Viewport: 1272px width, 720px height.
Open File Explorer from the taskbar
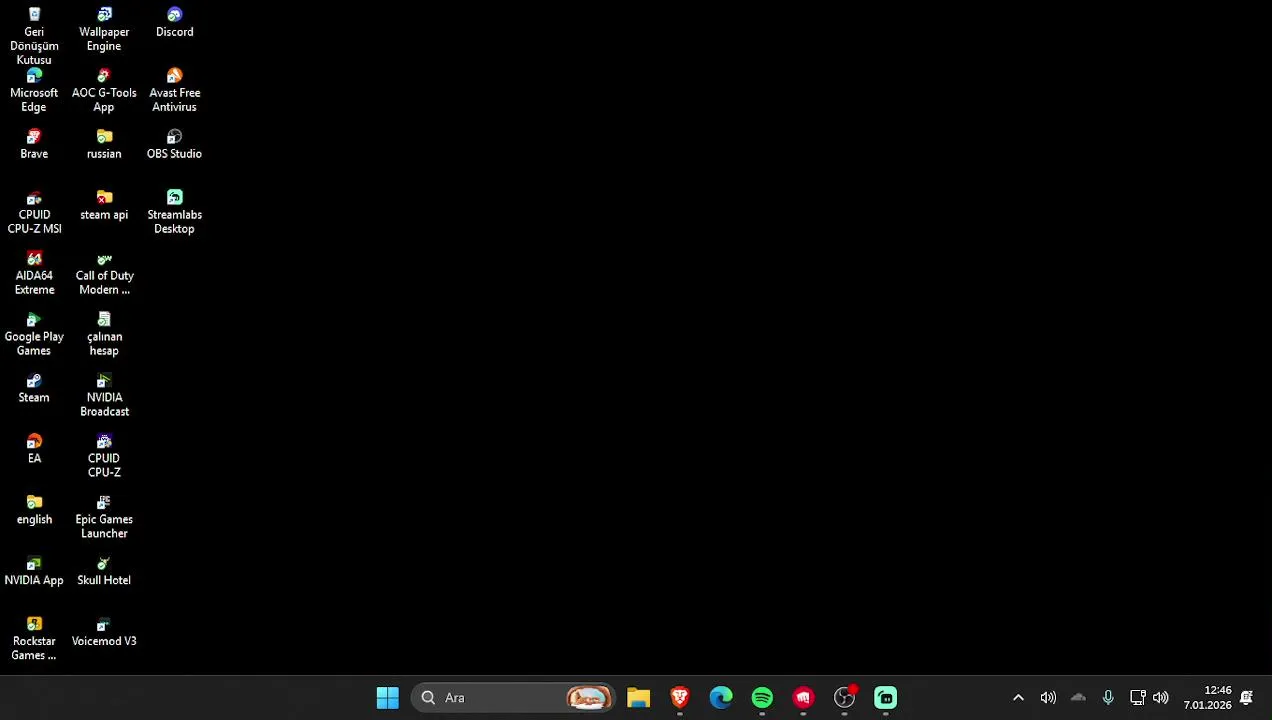click(638, 698)
